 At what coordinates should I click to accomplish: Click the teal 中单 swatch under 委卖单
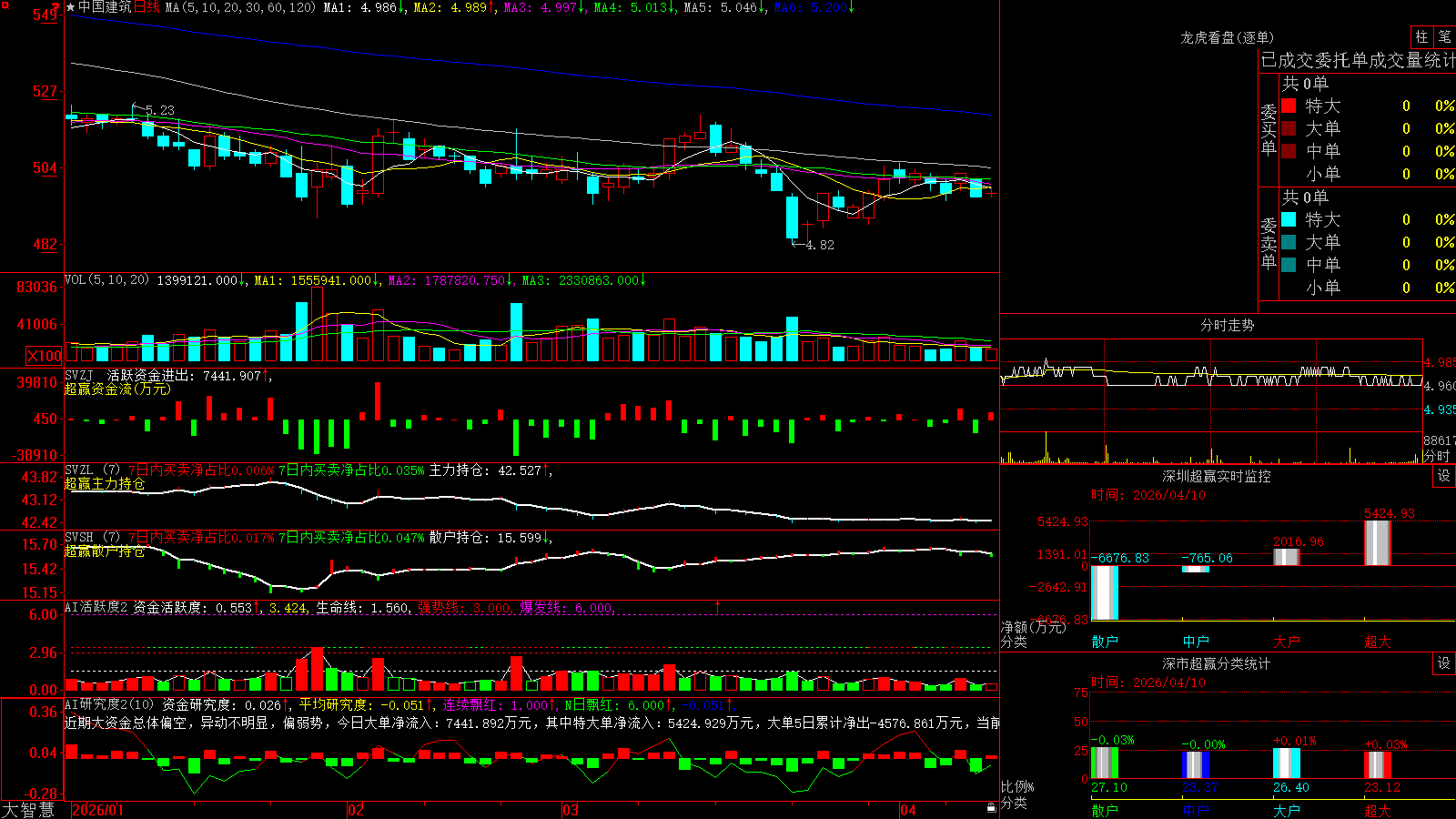coord(1289,265)
